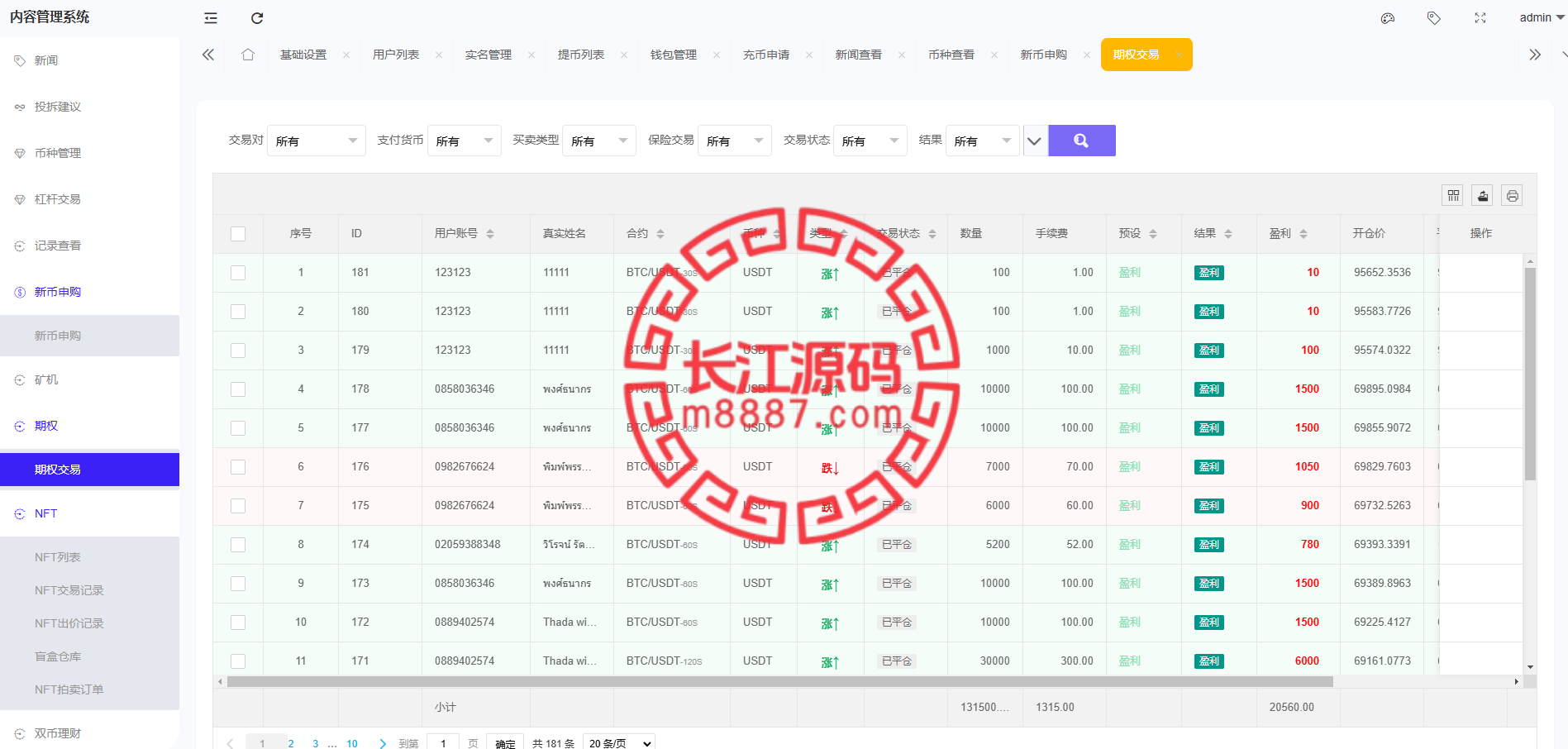Viewport: 1568px width, 749px height.
Task: Go to page 10
Action: [352, 743]
